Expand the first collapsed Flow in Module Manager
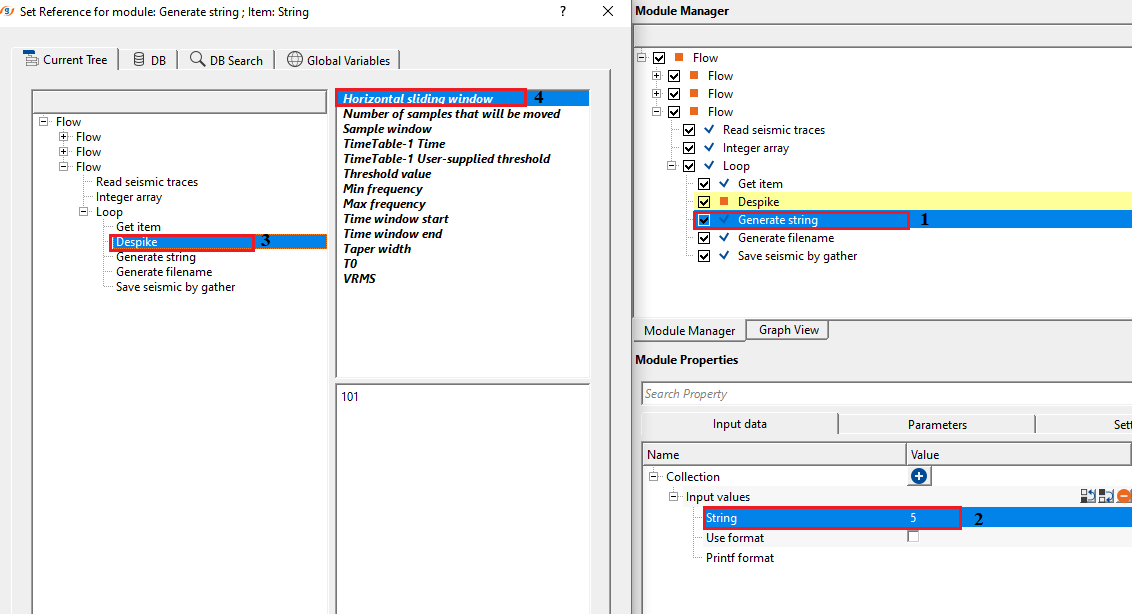 pos(657,76)
